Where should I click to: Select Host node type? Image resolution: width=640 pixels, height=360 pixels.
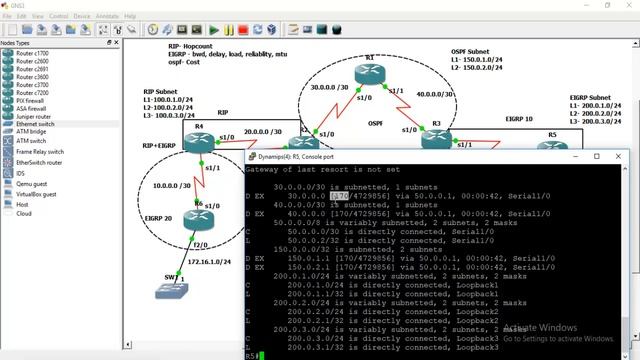point(22,204)
